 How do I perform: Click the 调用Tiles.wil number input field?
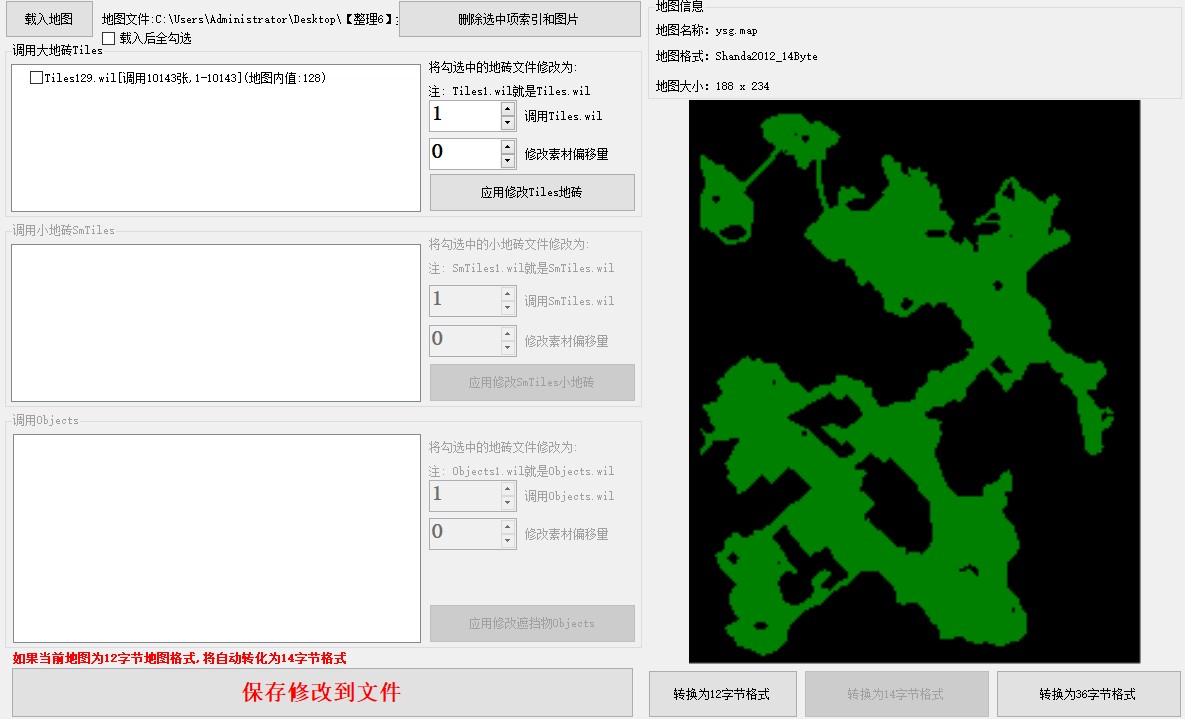tap(464, 116)
